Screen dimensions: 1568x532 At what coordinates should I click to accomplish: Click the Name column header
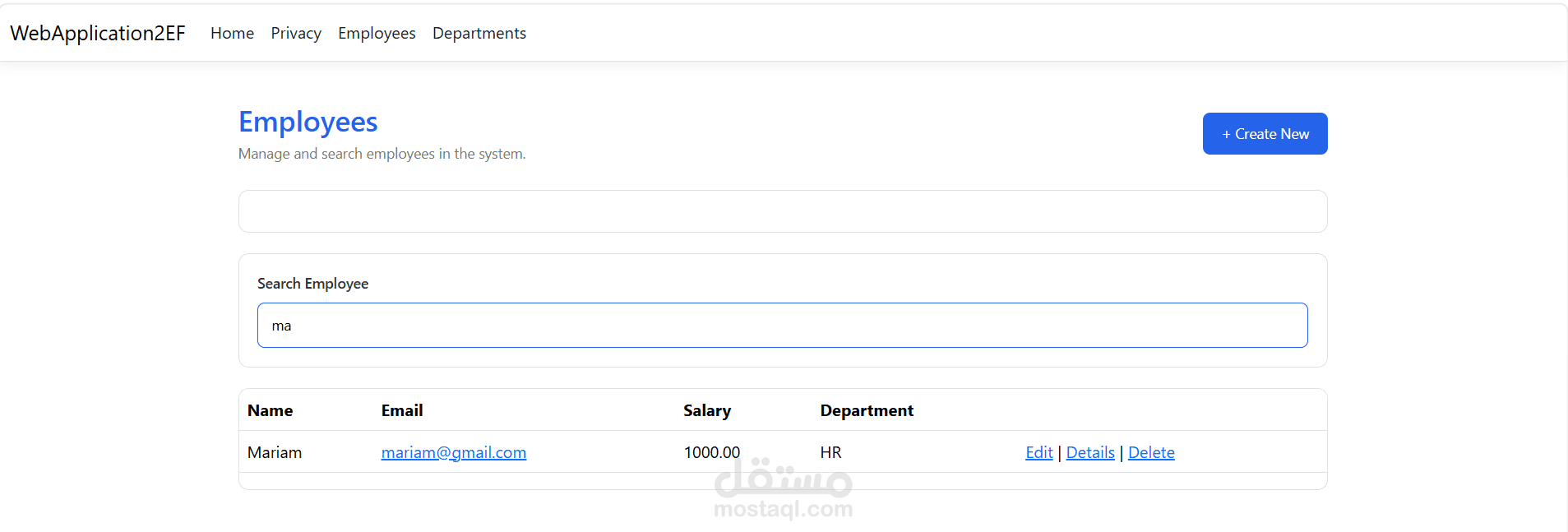point(270,410)
